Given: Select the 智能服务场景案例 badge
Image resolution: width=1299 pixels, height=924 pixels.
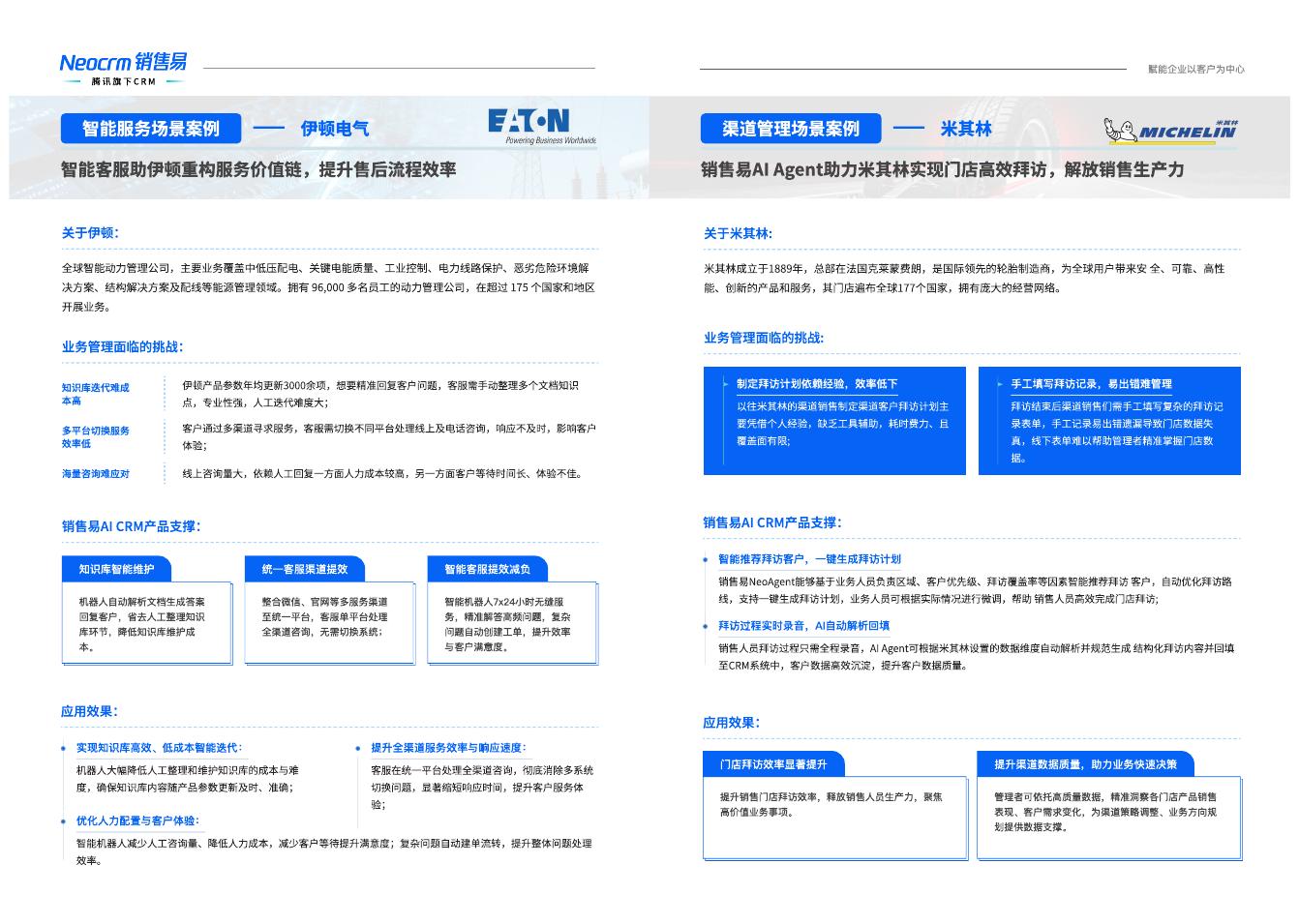Looking at the screenshot, I should pos(150,129).
